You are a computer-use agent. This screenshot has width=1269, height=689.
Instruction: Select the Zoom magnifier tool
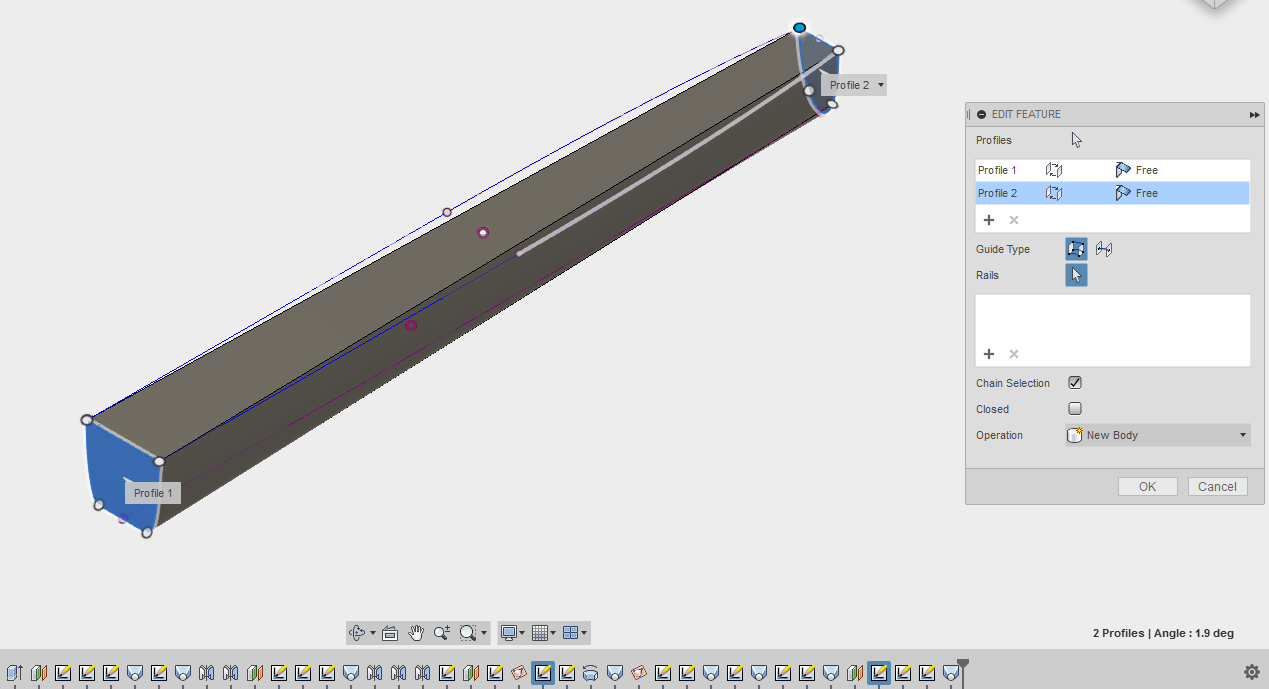point(441,633)
